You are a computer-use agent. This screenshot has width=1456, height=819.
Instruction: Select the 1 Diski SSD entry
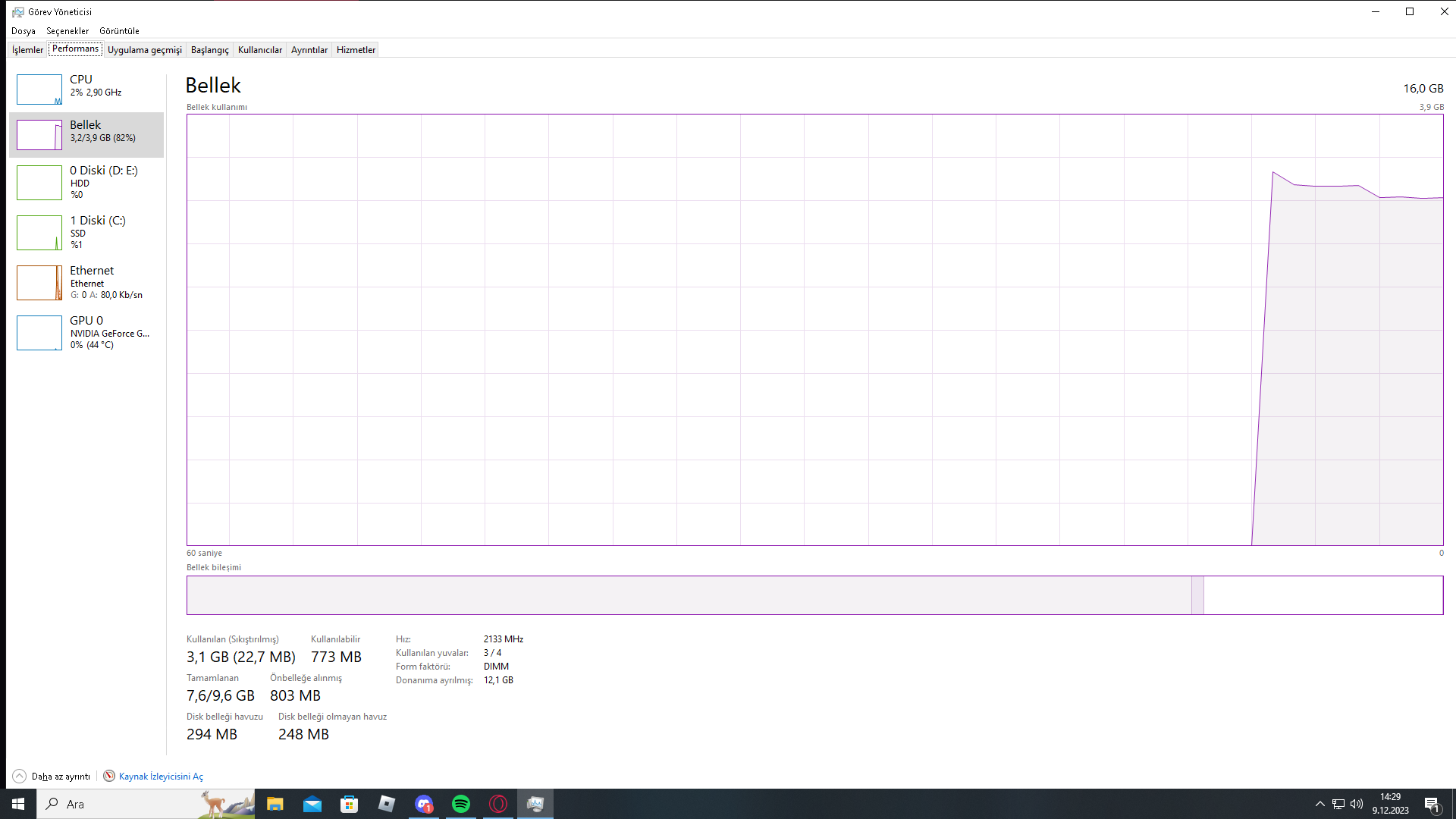click(86, 232)
